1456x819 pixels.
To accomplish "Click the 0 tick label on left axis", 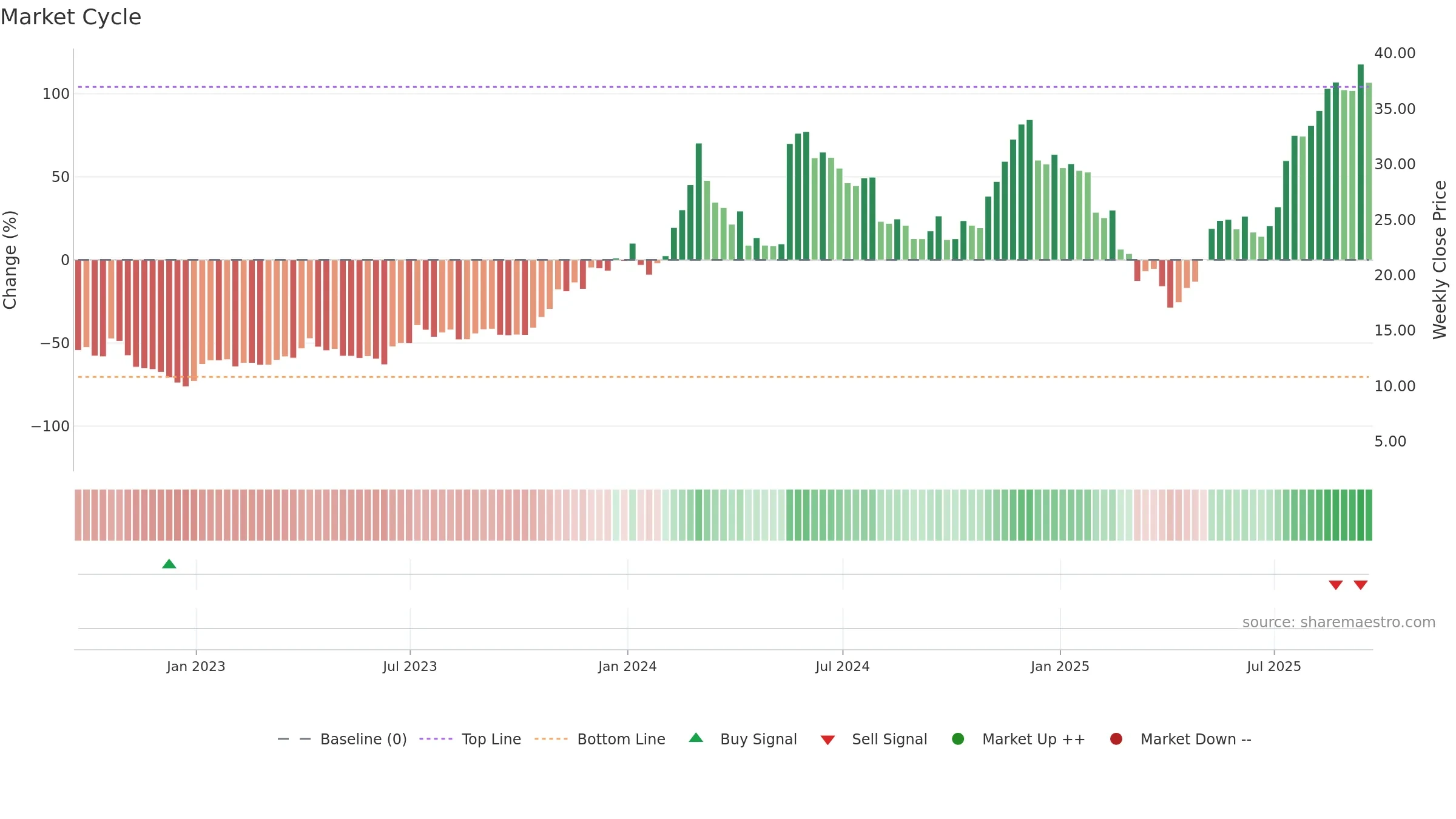I will click(66, 260).
